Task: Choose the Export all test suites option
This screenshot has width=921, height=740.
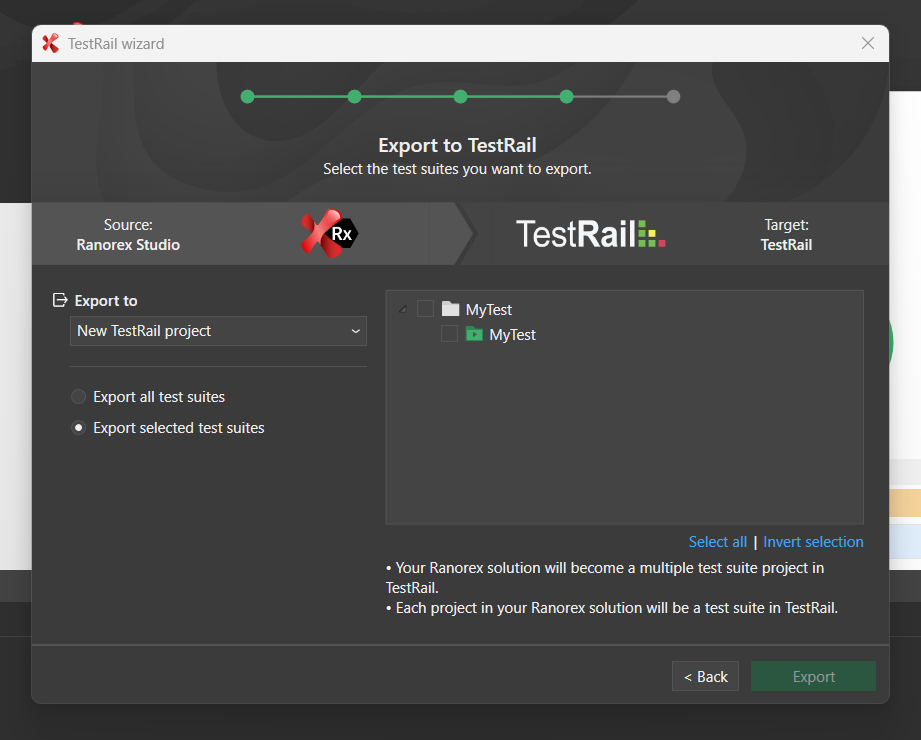Action: click(79, 397)
